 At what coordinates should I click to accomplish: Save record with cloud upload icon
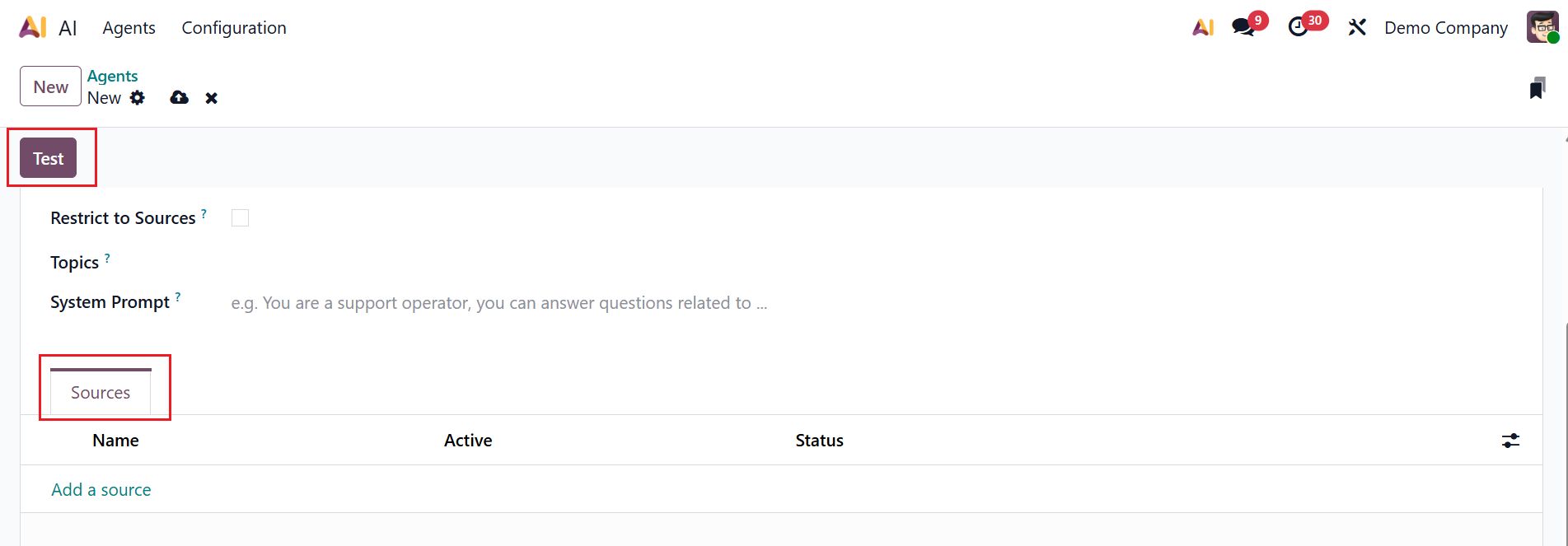(x=179, y=98)
